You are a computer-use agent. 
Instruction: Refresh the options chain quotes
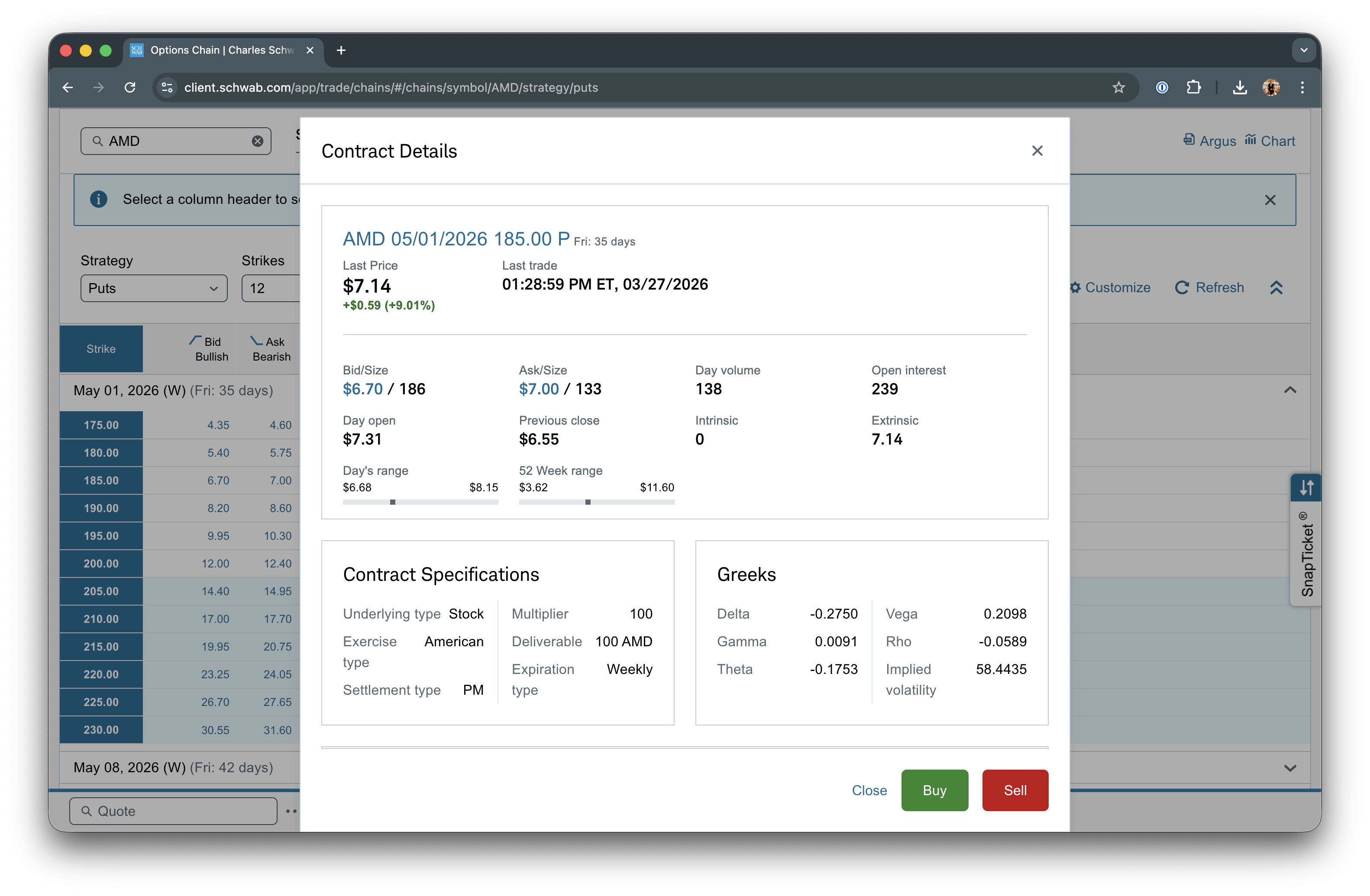tap(1209, 288)
